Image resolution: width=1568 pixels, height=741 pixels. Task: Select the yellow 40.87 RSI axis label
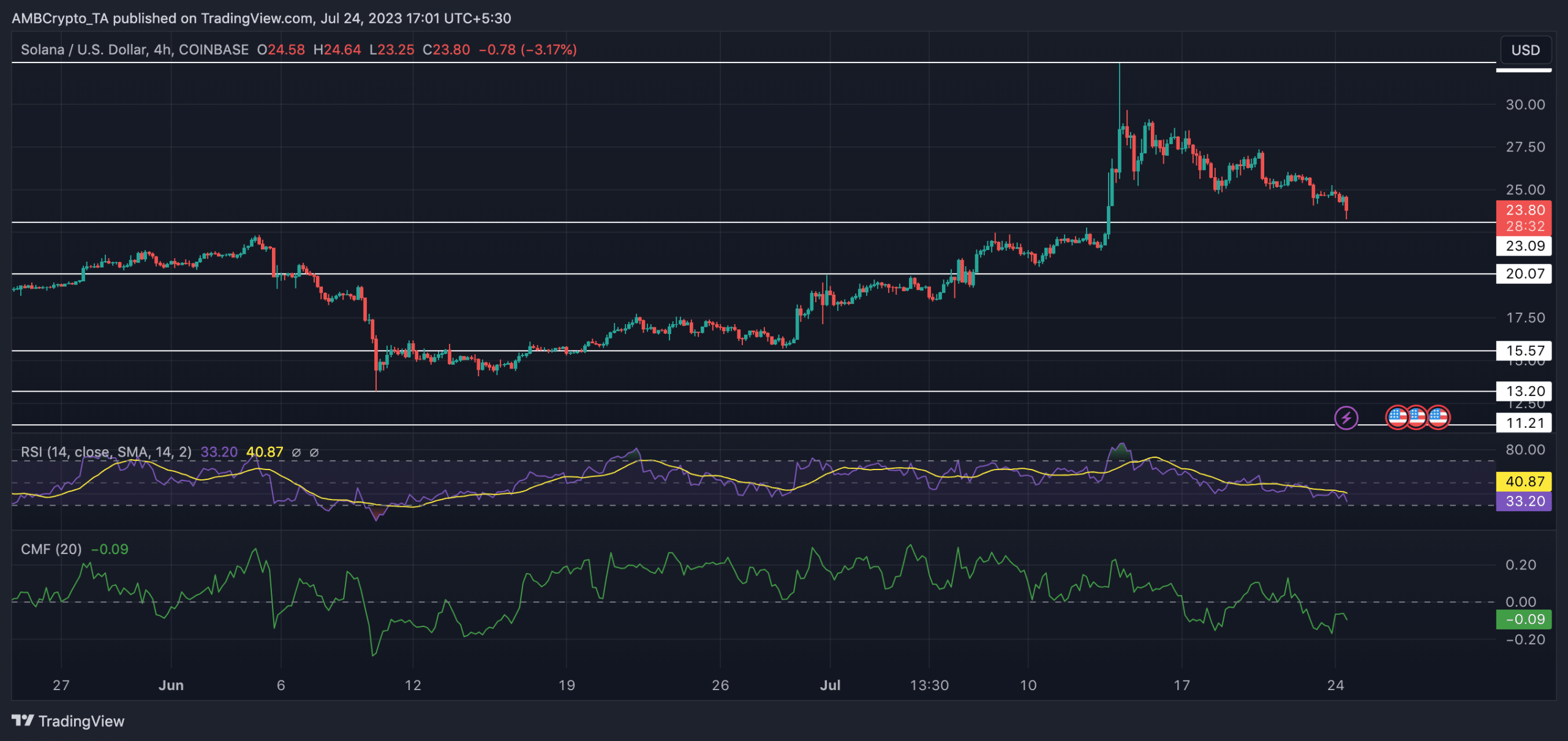coord(1524,481)
